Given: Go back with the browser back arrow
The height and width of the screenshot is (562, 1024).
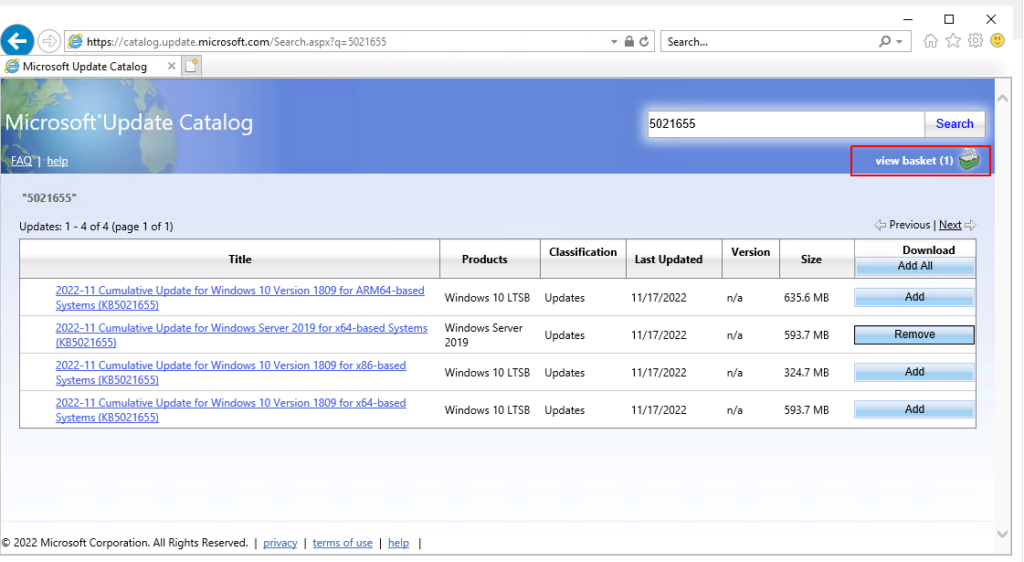Looking at the screenshot, I should (x=18, y=40).
